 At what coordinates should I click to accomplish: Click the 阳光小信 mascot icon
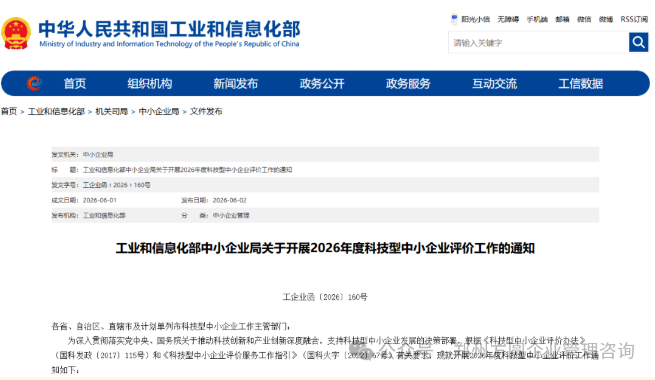point(454,19)
